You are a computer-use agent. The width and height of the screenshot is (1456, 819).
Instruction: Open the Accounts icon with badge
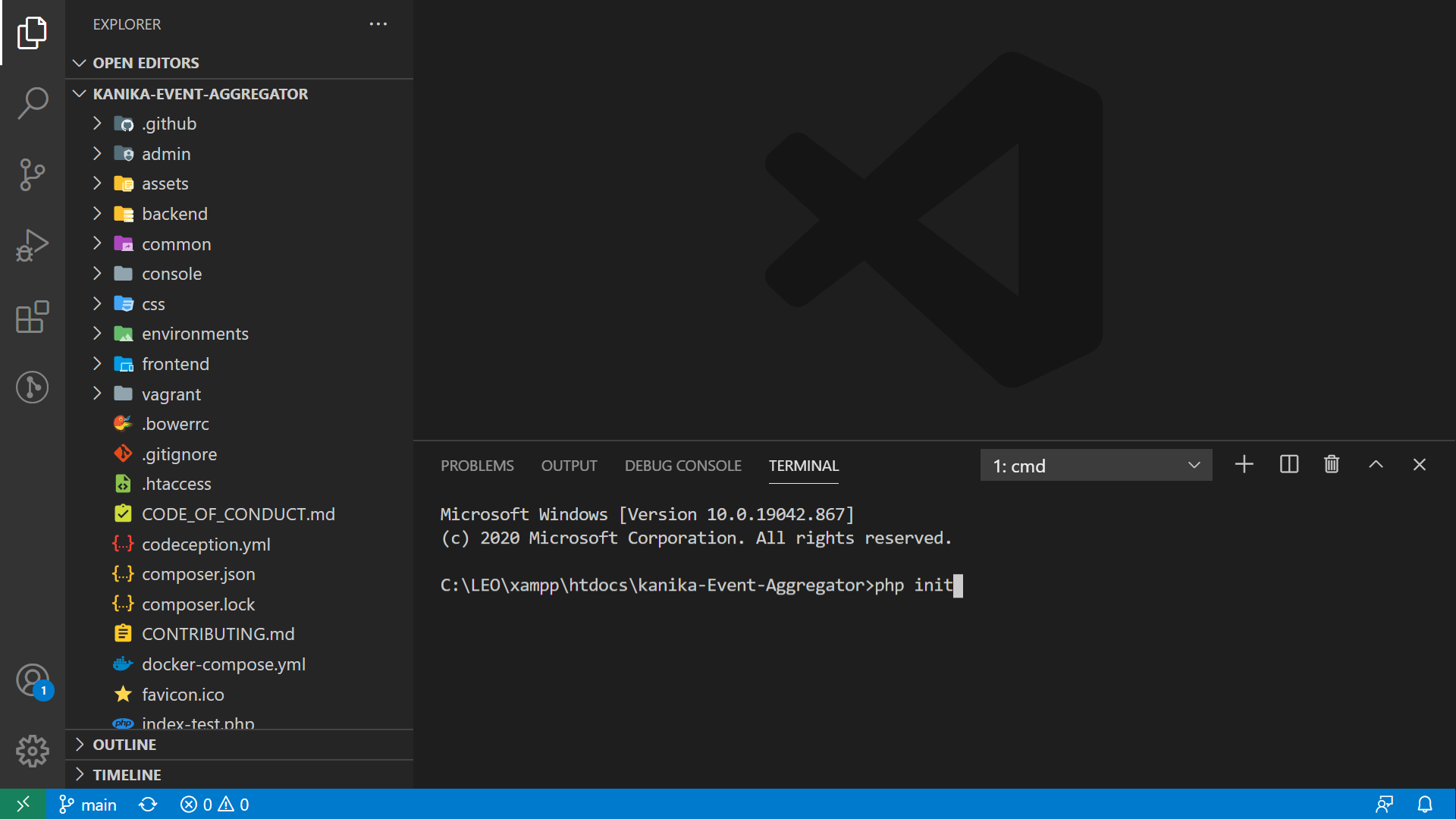[33, 680]
